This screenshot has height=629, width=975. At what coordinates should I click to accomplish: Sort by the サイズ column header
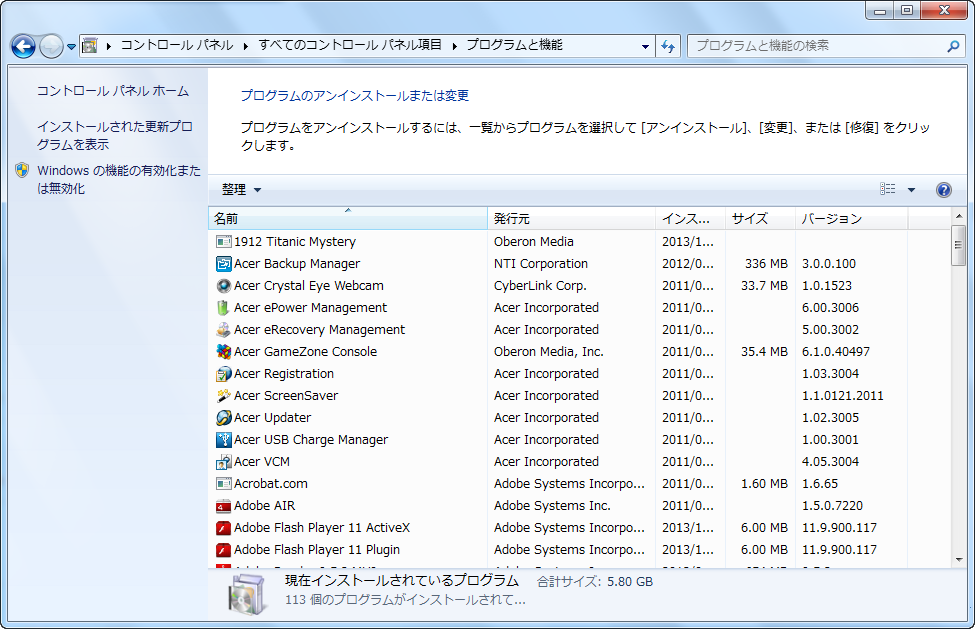click(760, 219)
